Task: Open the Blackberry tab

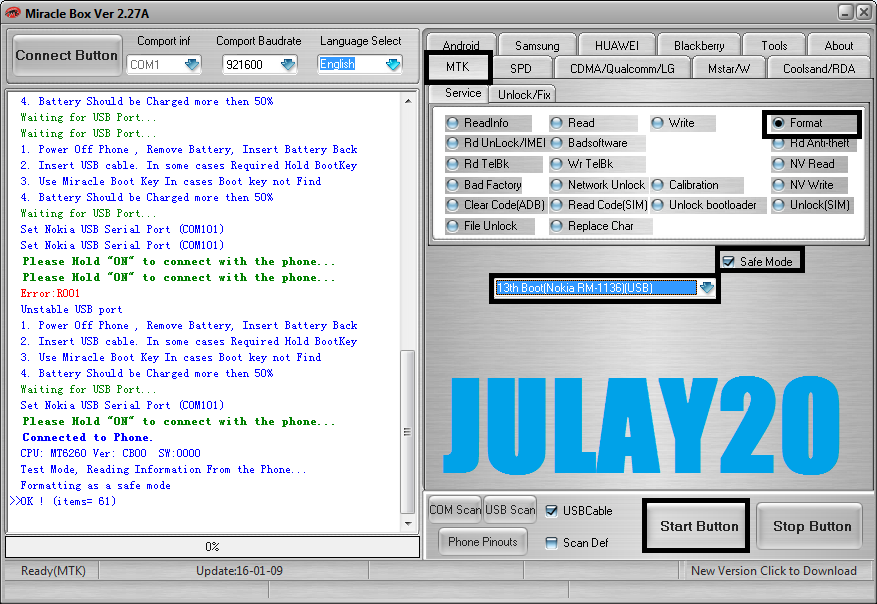Action: click(699, 45)
